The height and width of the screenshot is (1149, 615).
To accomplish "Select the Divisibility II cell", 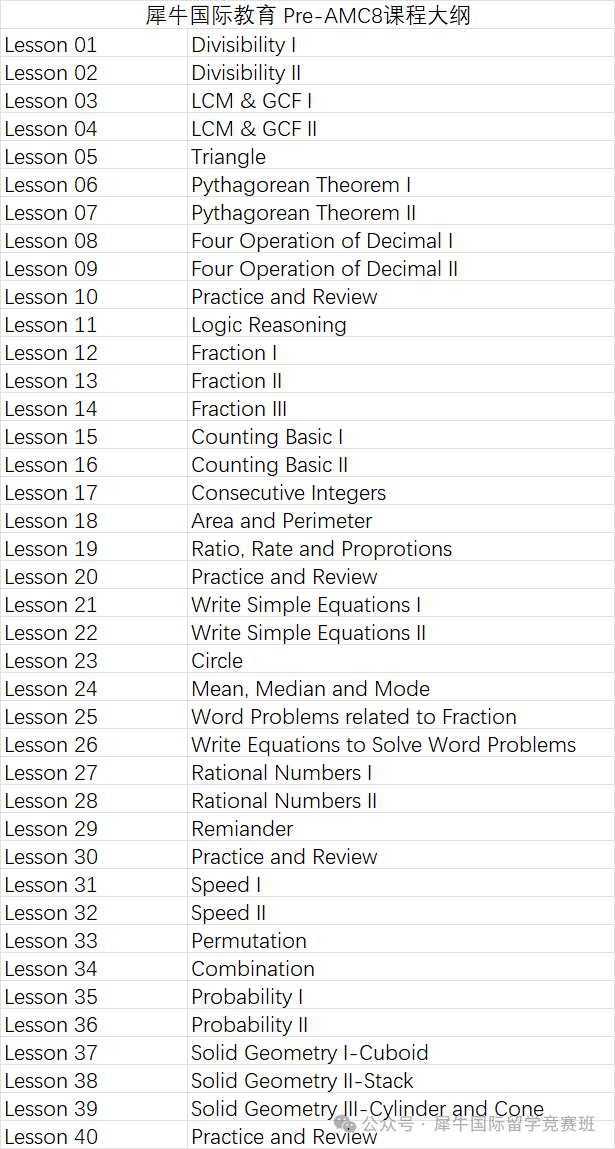I will (x=246, y=73).
